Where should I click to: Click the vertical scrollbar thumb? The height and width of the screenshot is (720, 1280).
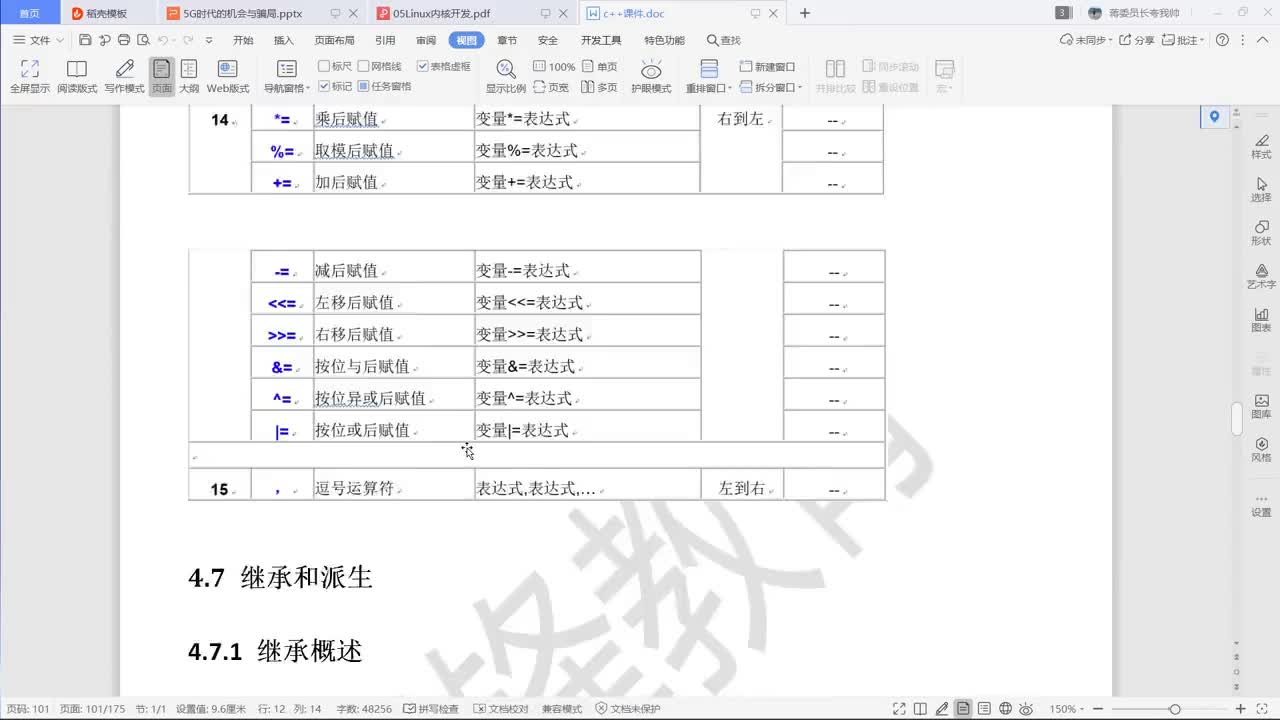coord(1236,418)
